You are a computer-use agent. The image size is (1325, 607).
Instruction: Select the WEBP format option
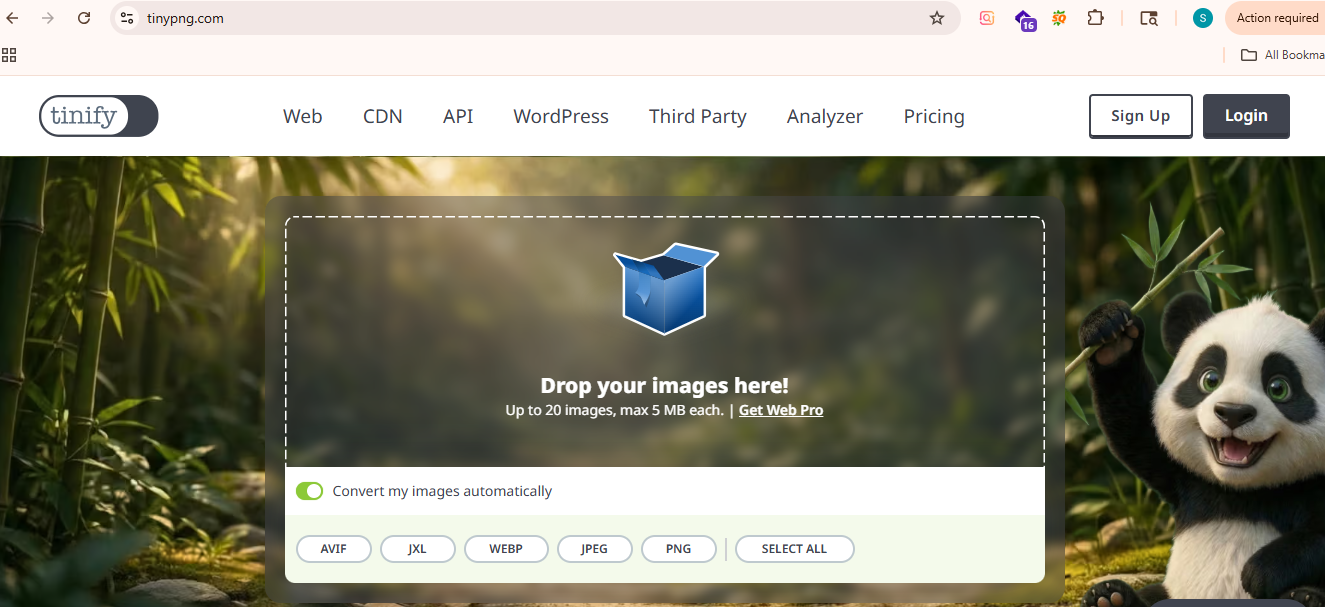click(506, 549)
